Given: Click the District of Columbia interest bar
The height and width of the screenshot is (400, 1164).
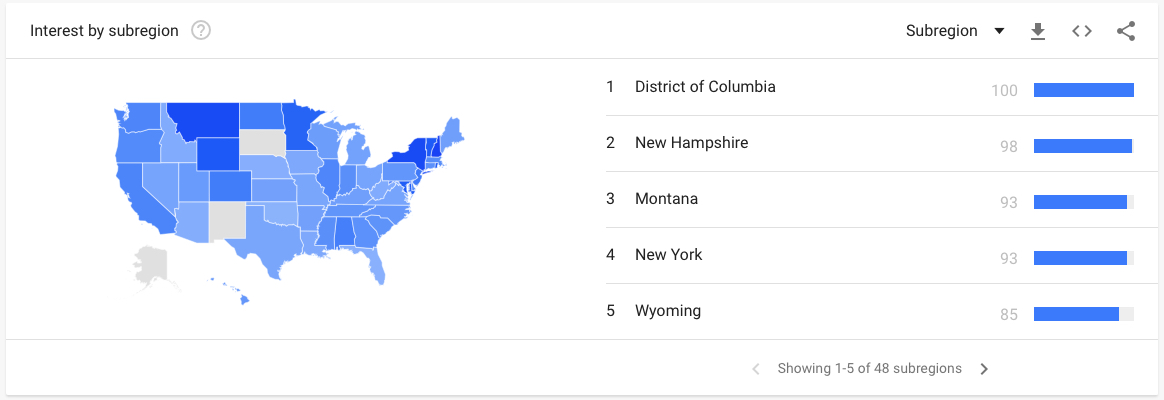Looking at the screenshot, I should pyautogui.click(x=1084, y=91).
